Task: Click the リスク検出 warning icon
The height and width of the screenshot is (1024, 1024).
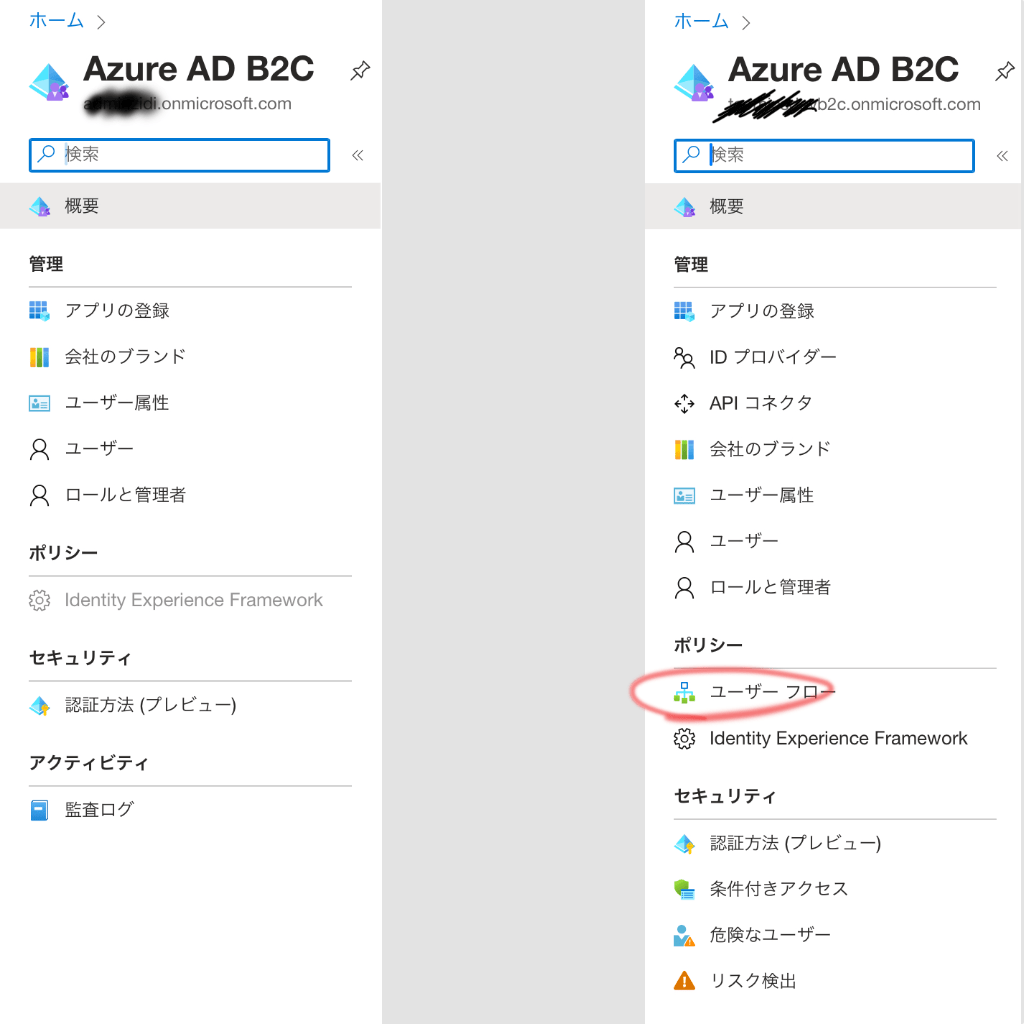Action: pos(684,981)
